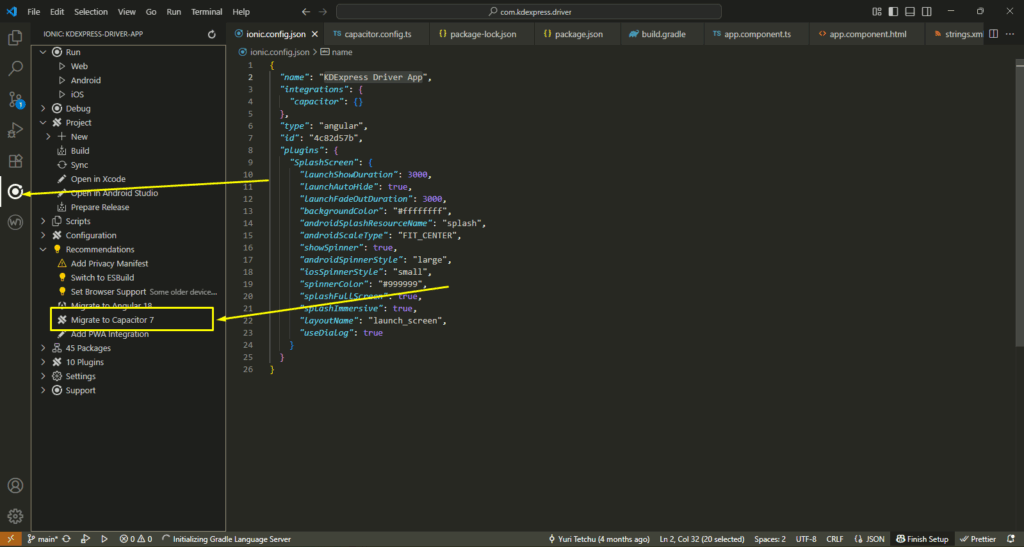
Task: Open the Terminal menu
Action: pyautogui.click(x=207, y=11)
